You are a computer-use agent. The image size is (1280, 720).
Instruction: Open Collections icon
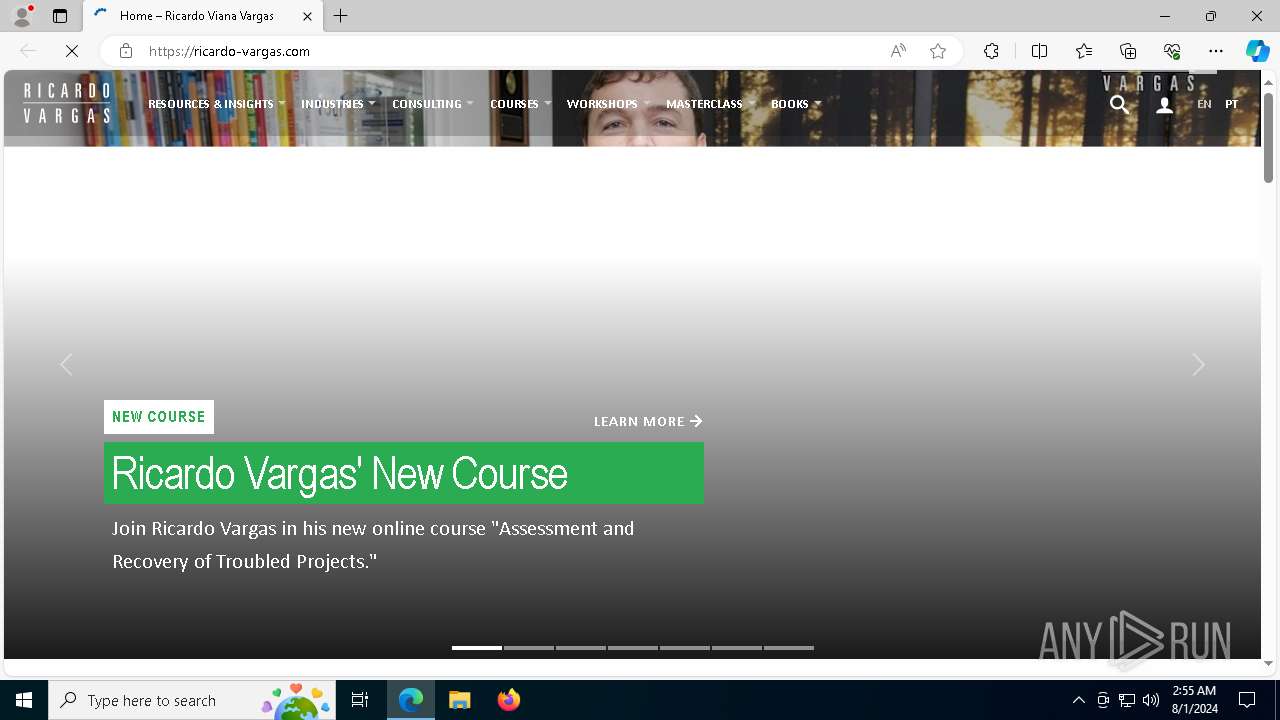pyautogui.click(x=1128, y=51)
